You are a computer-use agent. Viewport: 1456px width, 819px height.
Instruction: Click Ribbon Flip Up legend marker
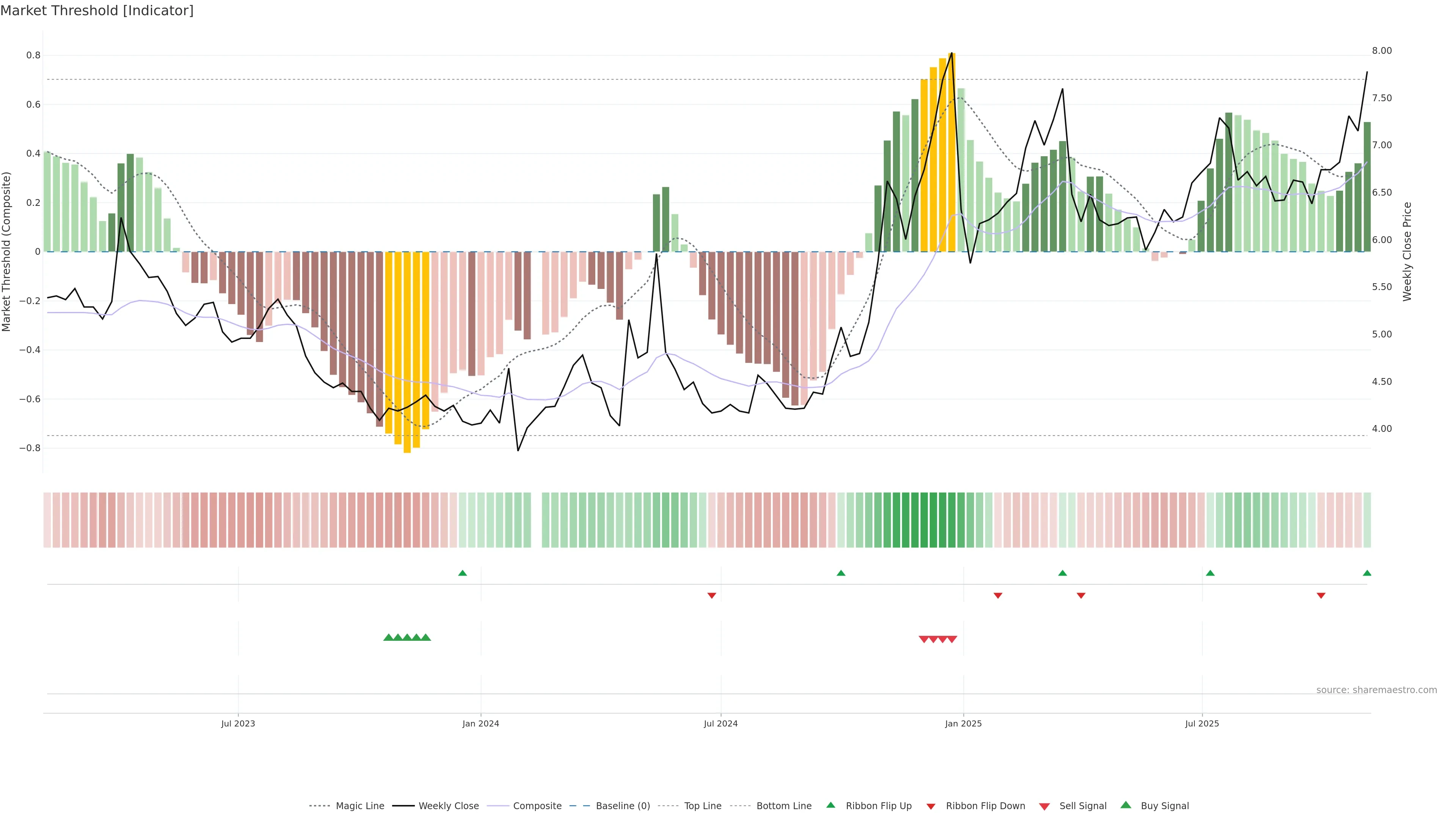coord(830,805)
